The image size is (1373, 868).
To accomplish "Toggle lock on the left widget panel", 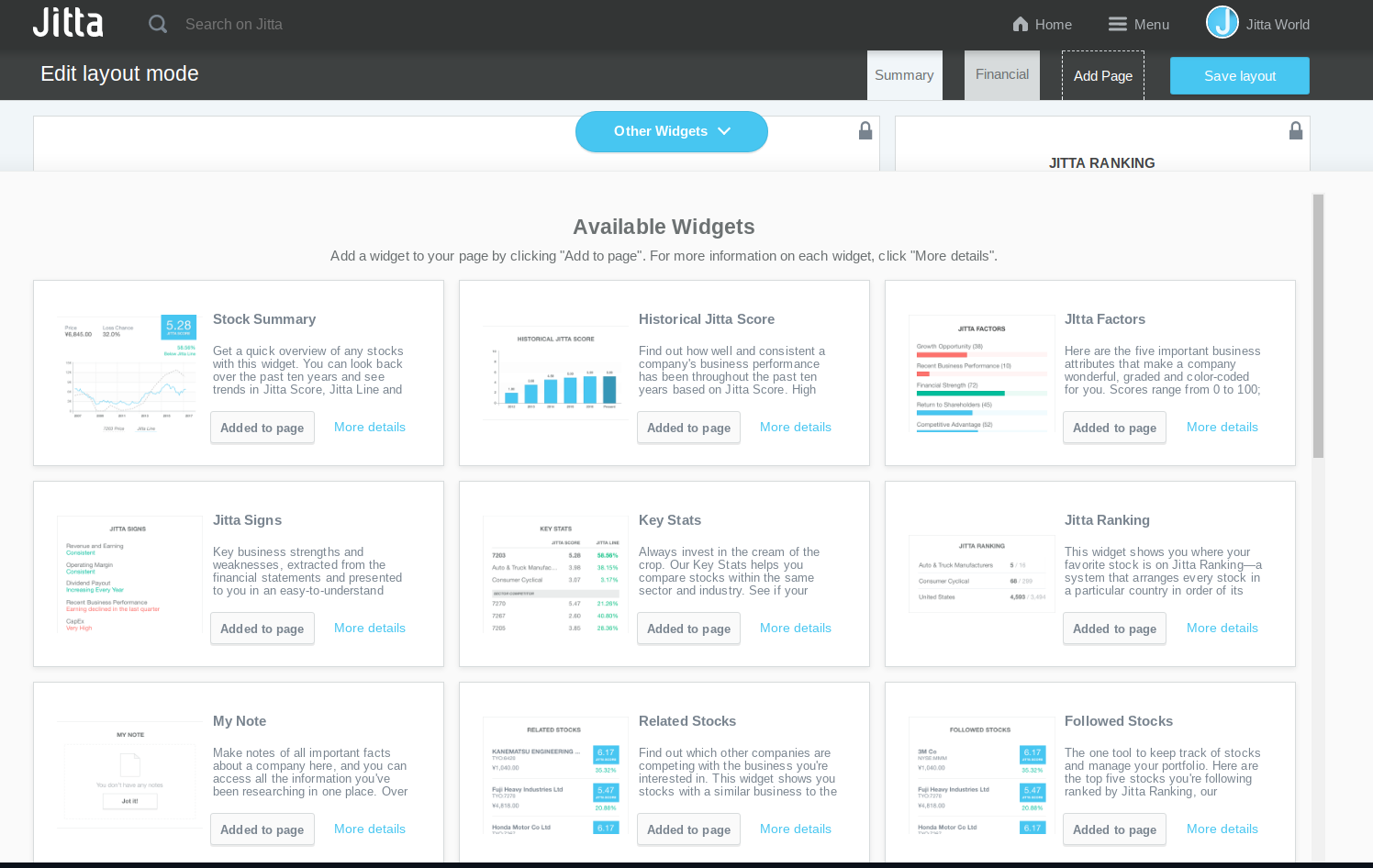I will coord(865,130).
